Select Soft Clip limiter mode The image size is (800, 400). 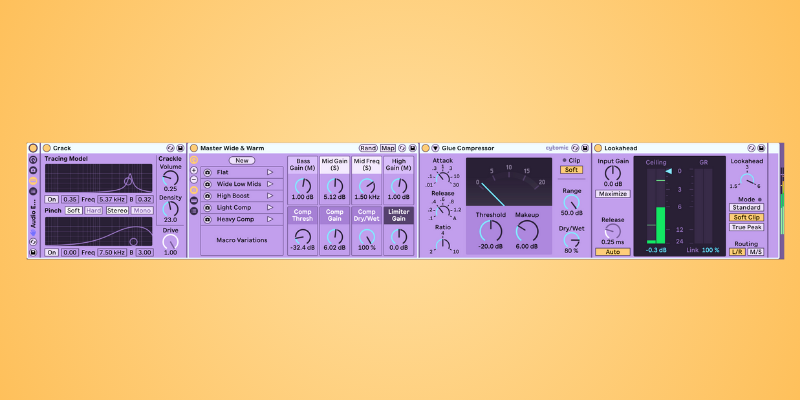746,217
